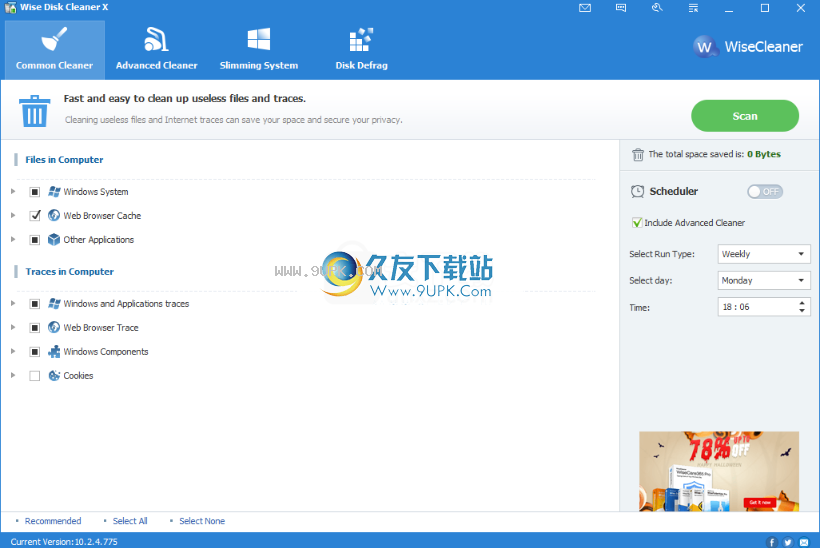This screenshot has height=548, width=821.
Task: Open the feedback chat icon in title bar
Action: [x=621, y=8]
